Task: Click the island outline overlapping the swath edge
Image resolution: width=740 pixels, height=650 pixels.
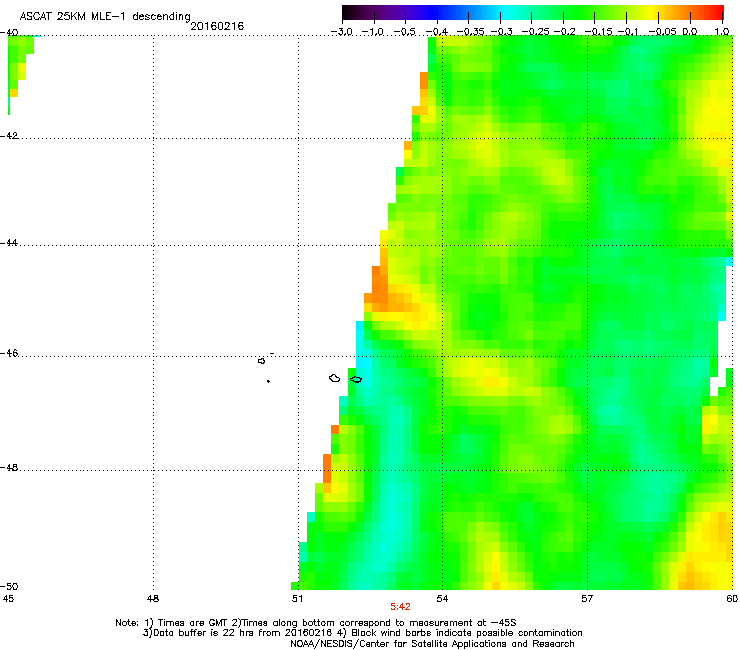Action: point(356,380)
